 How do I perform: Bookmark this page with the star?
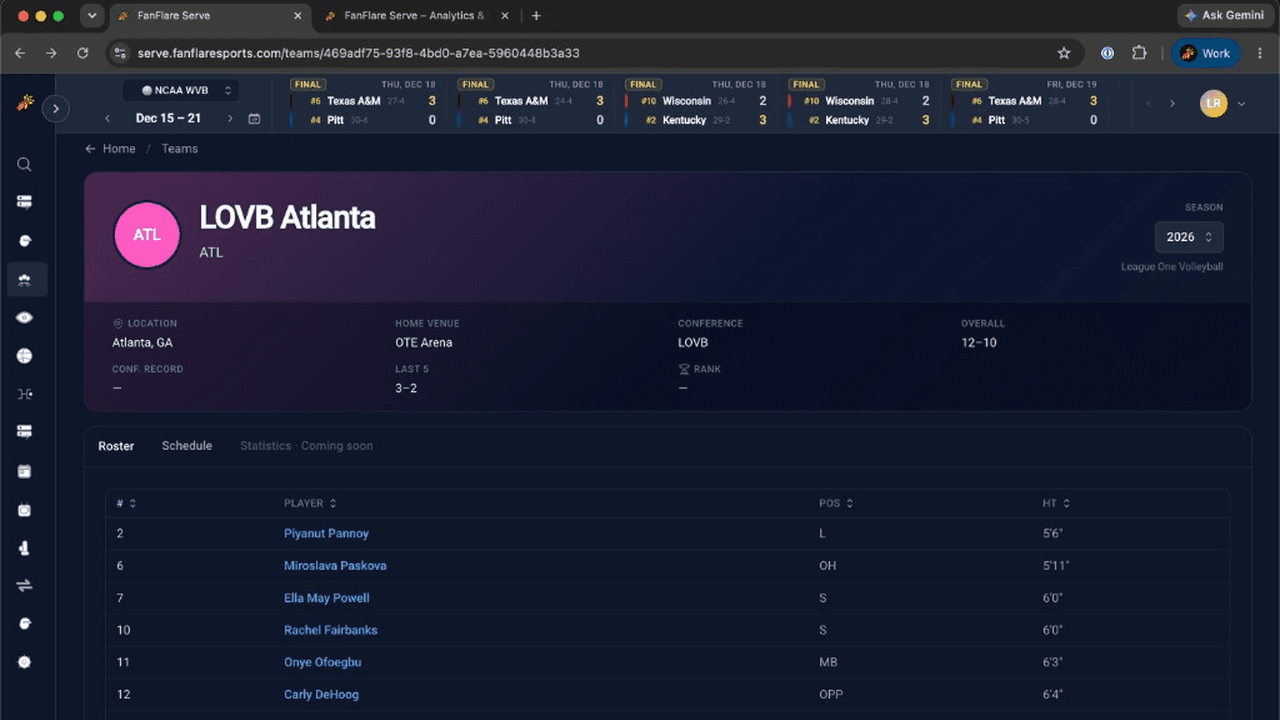coord(1064,53)
